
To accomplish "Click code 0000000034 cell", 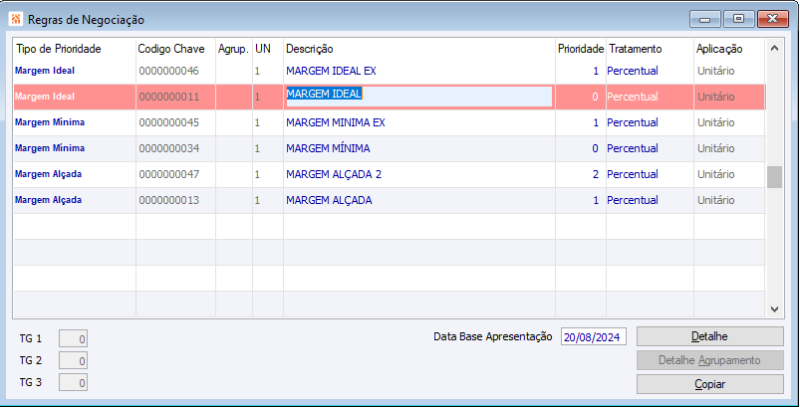I will click(176, 148).
